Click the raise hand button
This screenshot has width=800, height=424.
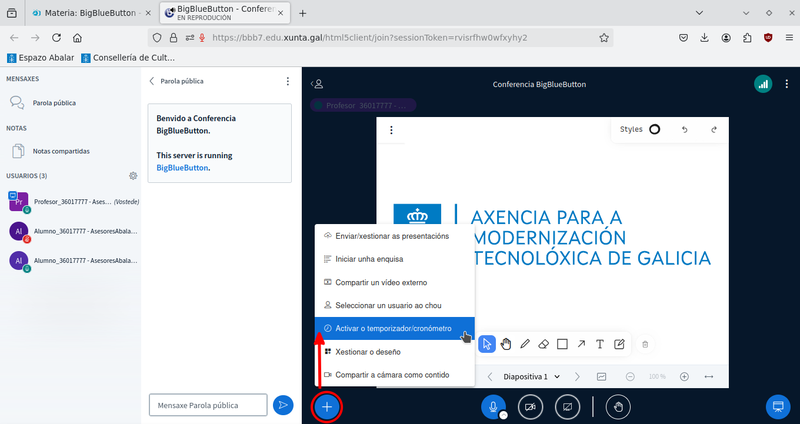619,406
